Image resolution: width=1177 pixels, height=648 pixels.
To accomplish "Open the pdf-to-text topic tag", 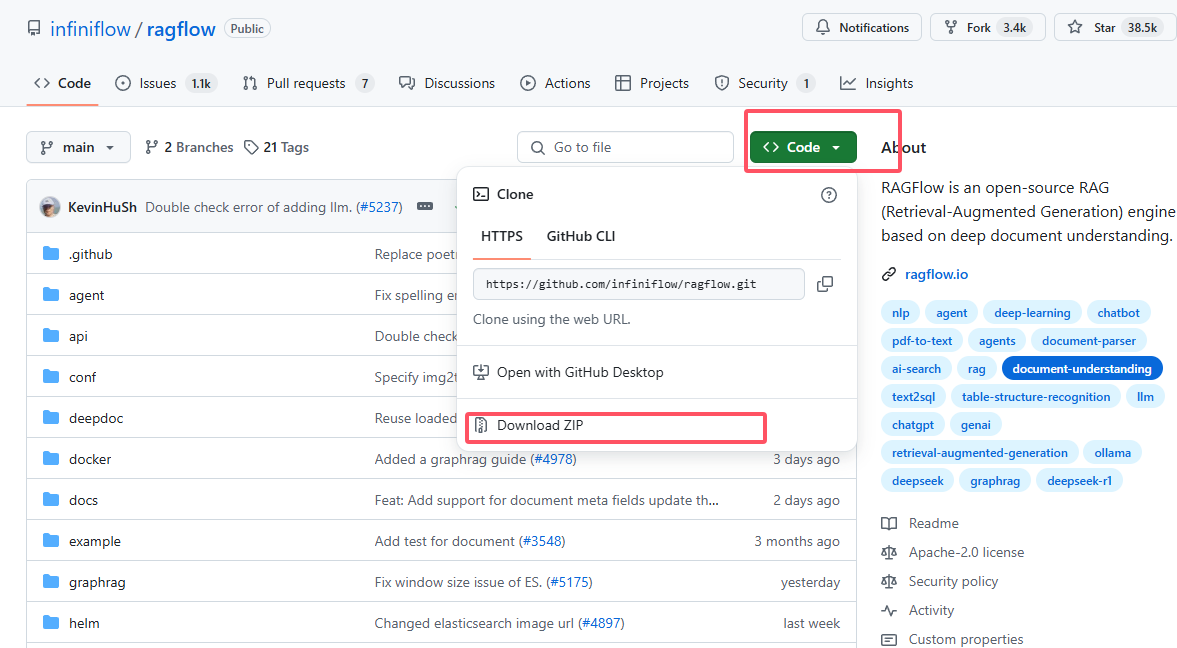I will pos(922,341).
